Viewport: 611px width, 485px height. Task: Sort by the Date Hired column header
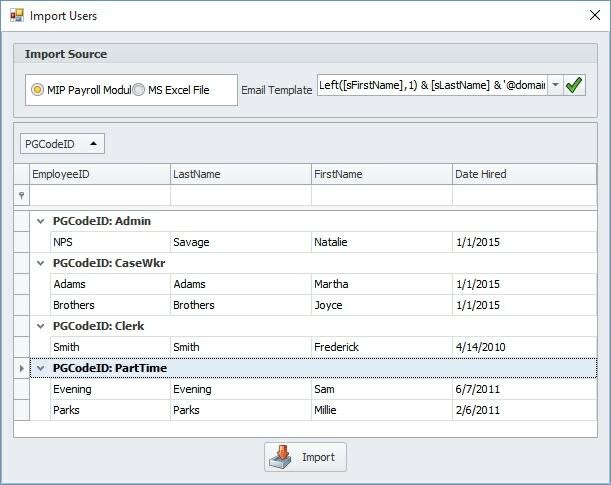click(x=523, y=174)
